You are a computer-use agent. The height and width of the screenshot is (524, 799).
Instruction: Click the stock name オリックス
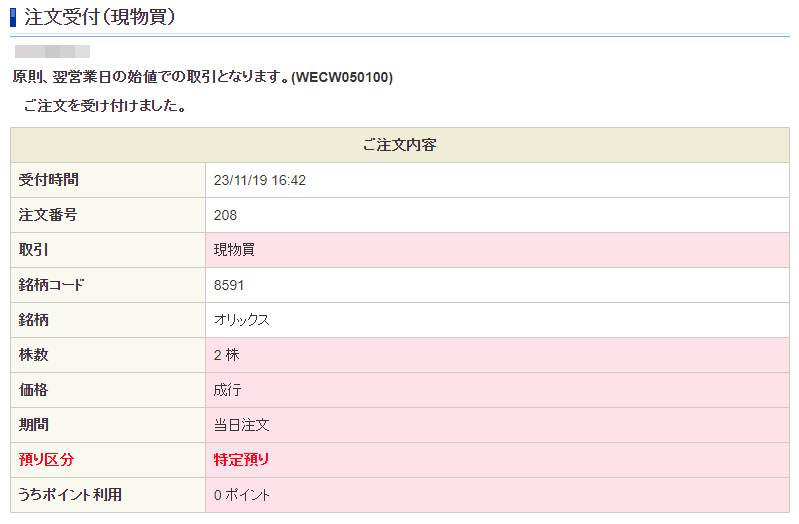point(242,320)
